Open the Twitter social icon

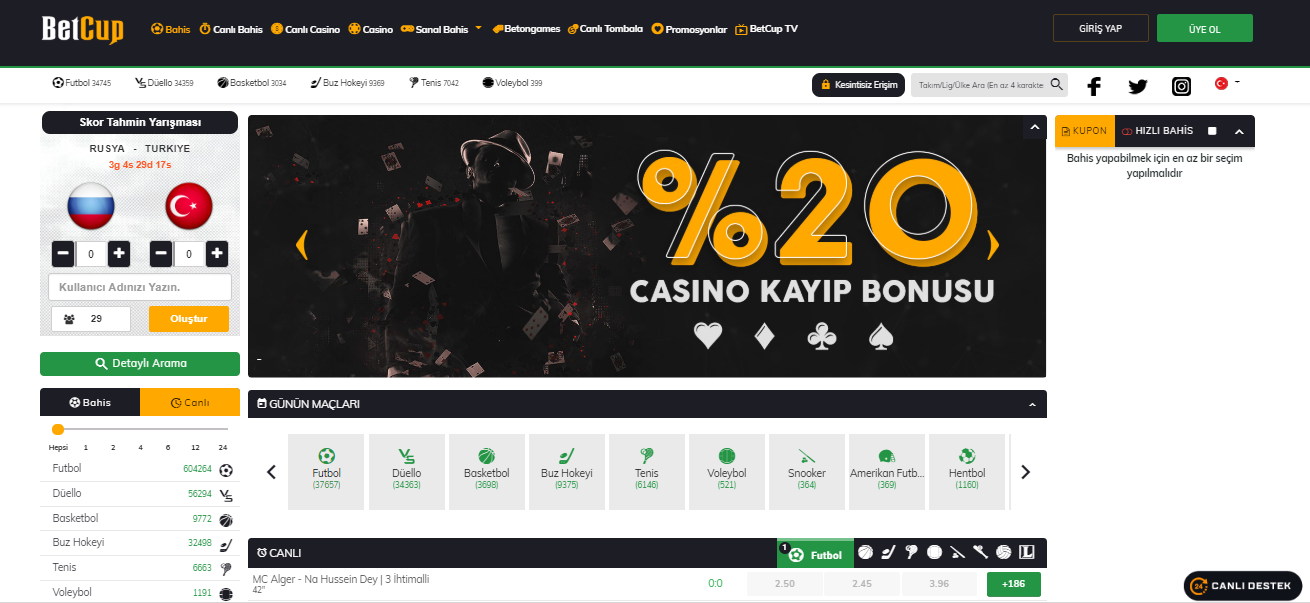(1138, 86)
